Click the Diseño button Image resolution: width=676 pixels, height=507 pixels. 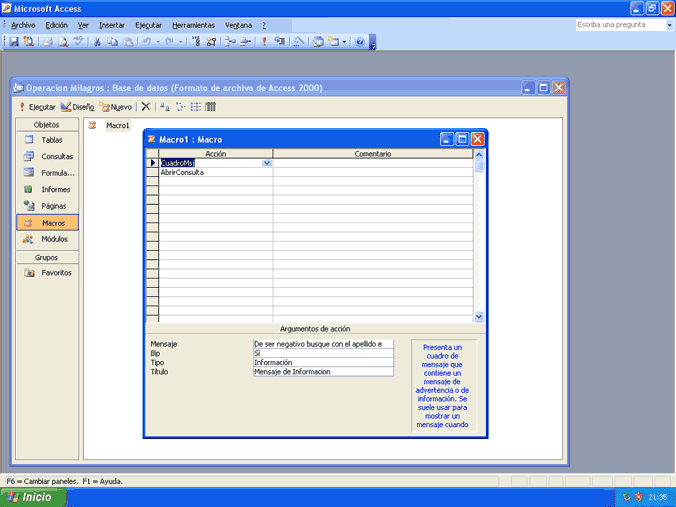pyautogui.click(x=78, y=107)
